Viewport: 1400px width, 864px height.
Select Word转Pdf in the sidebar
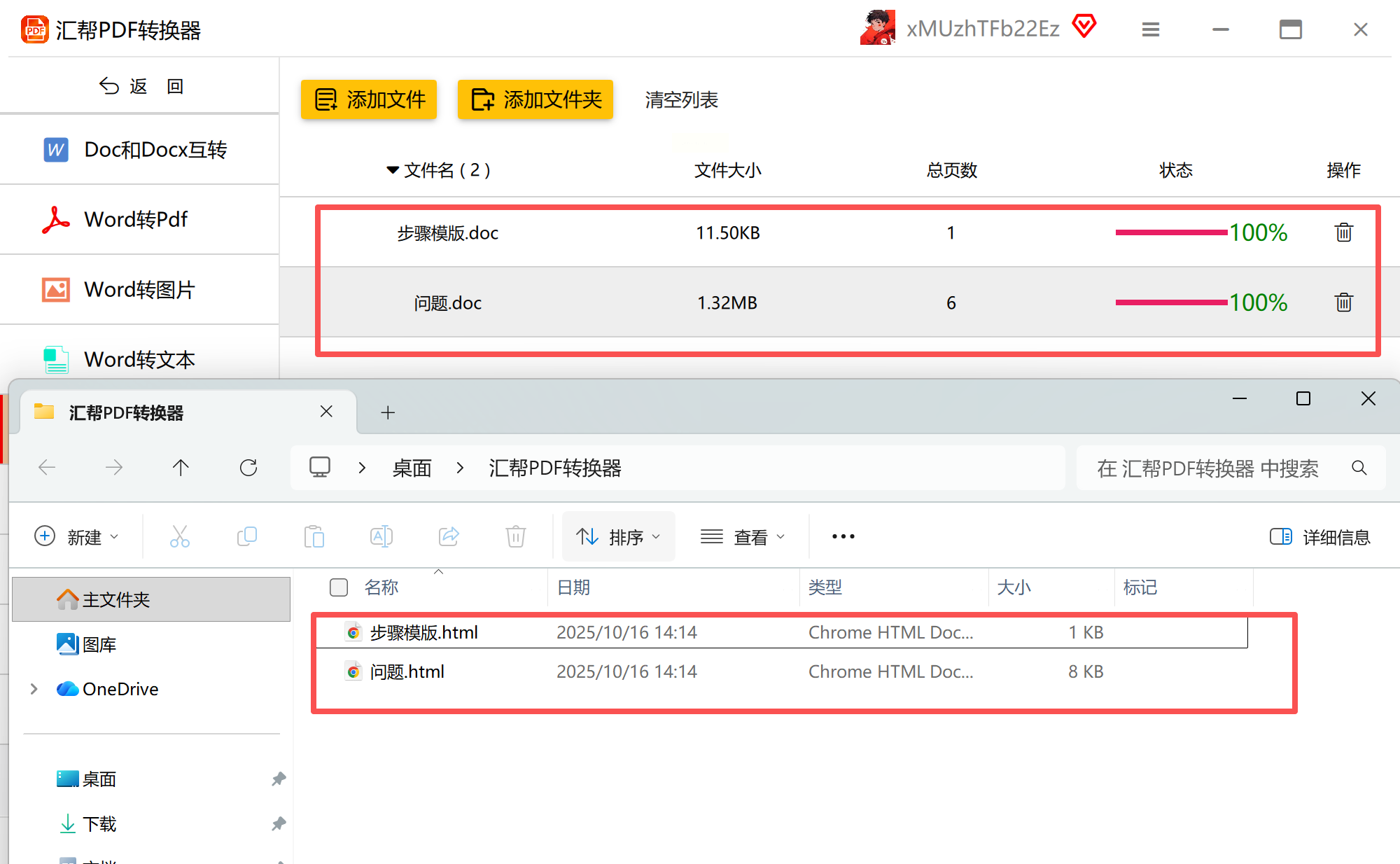pyautogui.click(x=136, y=220)
